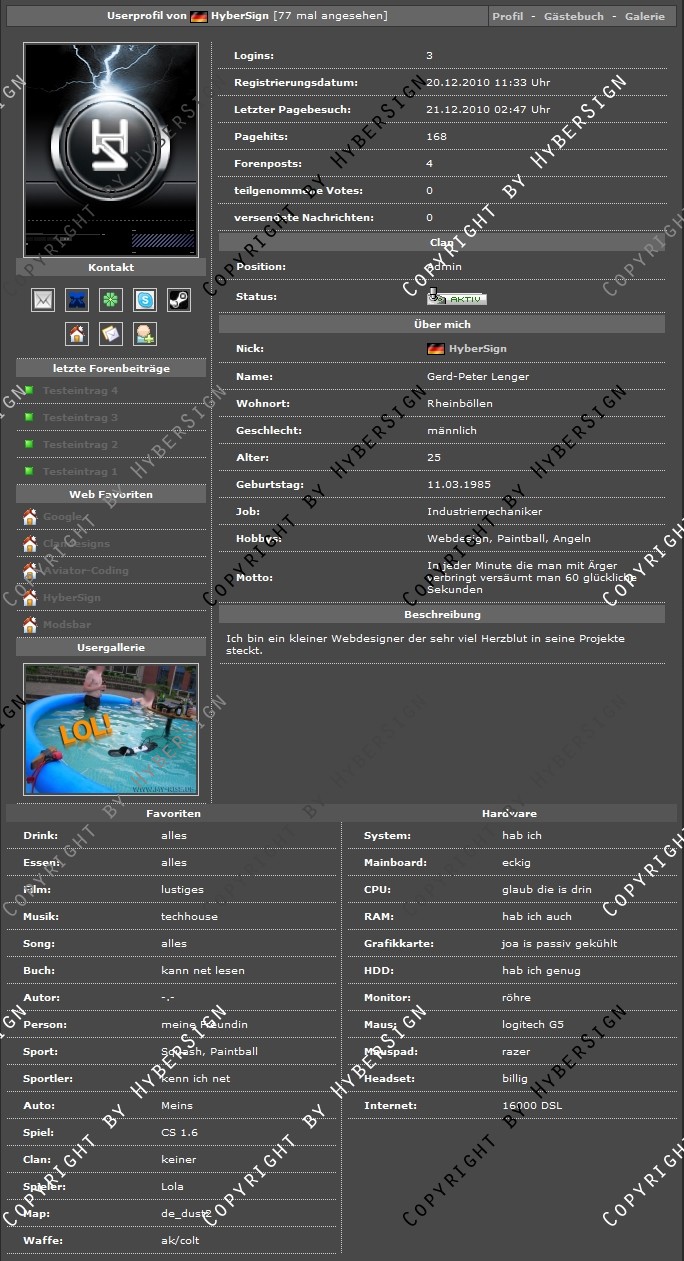Click the Waffe value ak/colt
Screen dimensions: 684x1261
tap(180, 1241)
